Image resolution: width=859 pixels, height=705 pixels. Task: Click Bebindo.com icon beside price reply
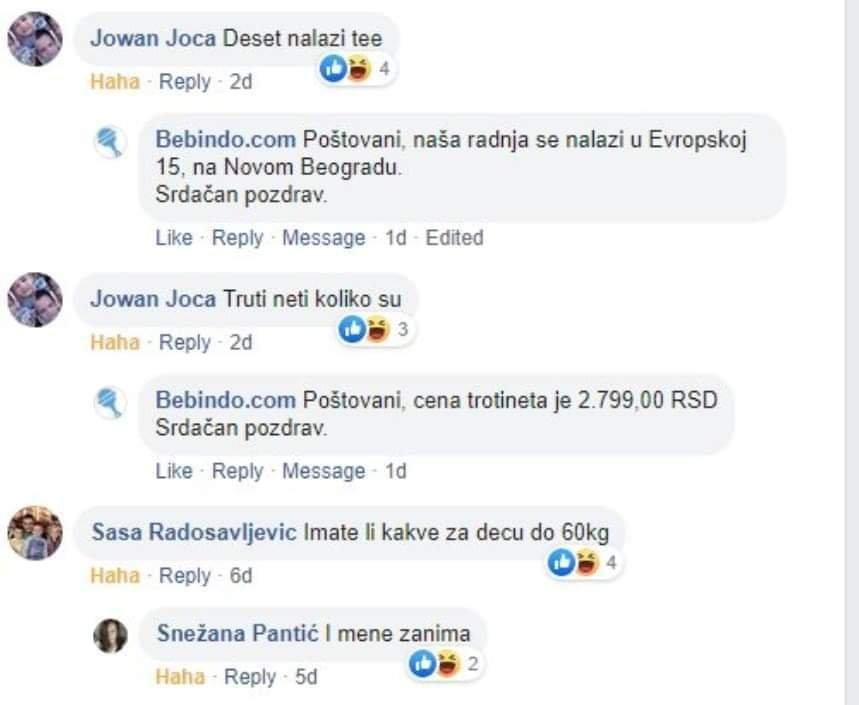click(111, 403)
